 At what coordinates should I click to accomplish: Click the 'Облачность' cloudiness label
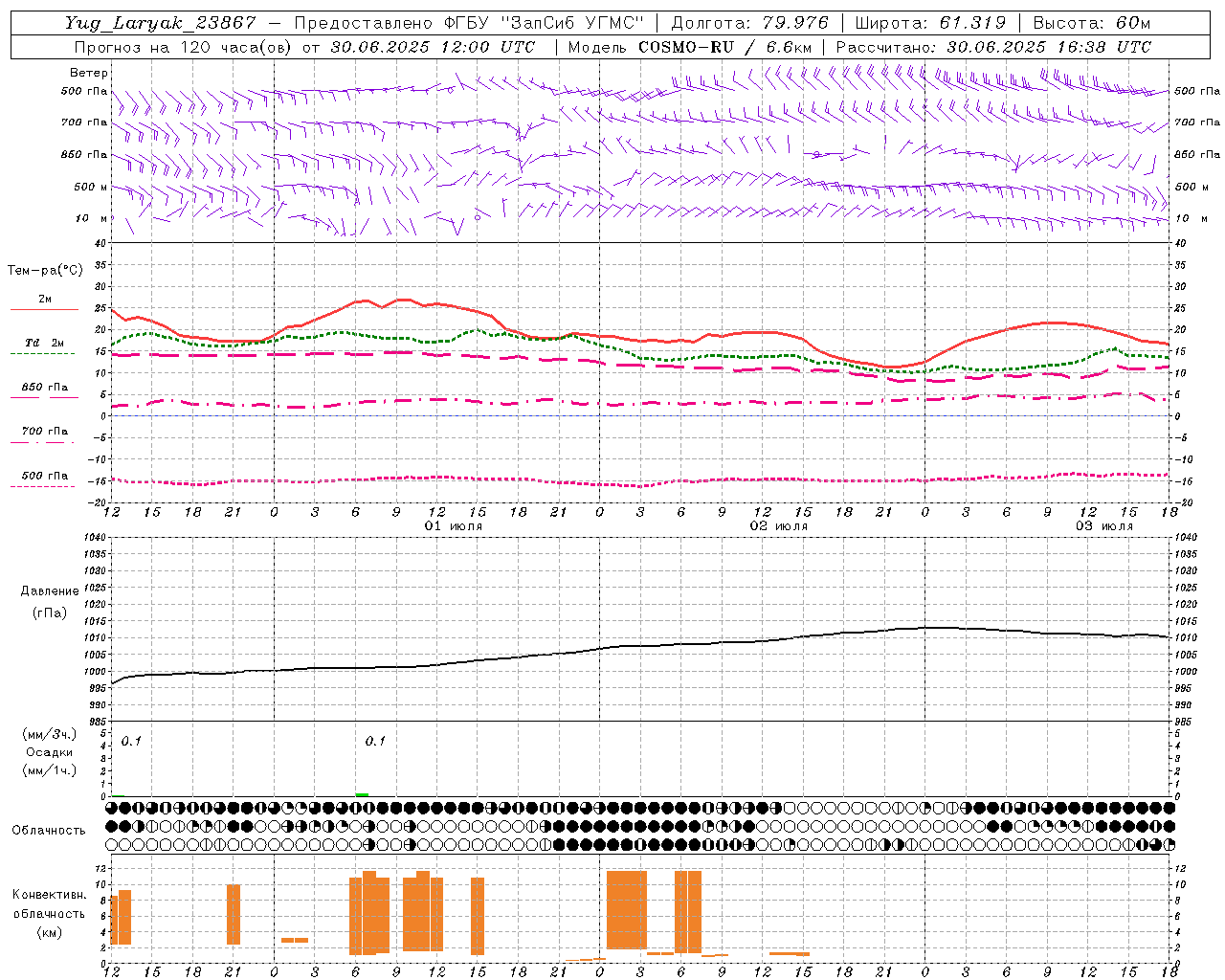coord(49,830)
